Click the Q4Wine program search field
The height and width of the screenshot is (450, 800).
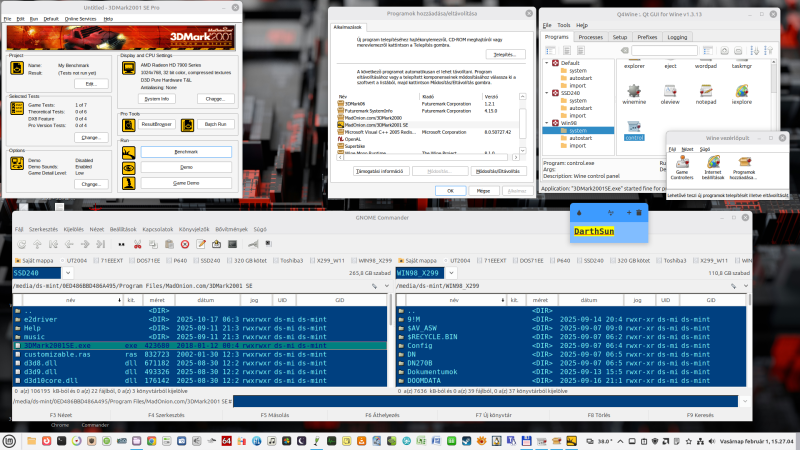pyautogui.click(x=664, y=51)
